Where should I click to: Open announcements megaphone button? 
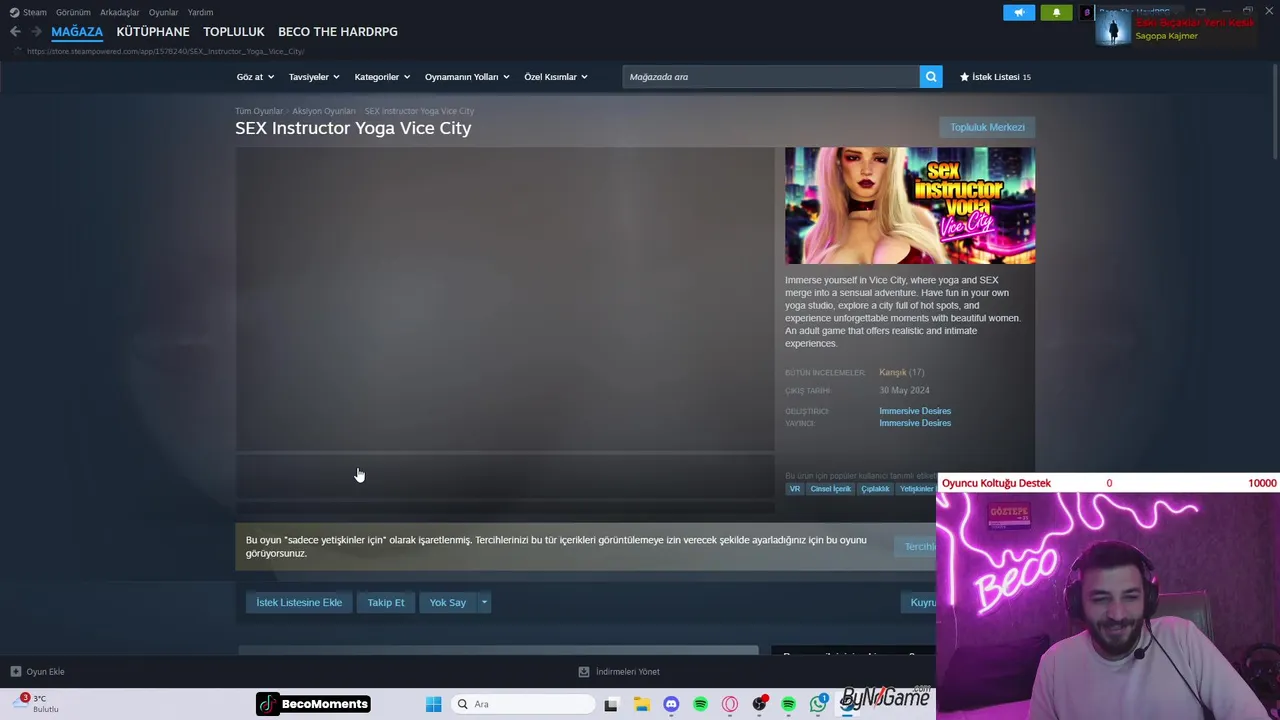[1019, 12]
